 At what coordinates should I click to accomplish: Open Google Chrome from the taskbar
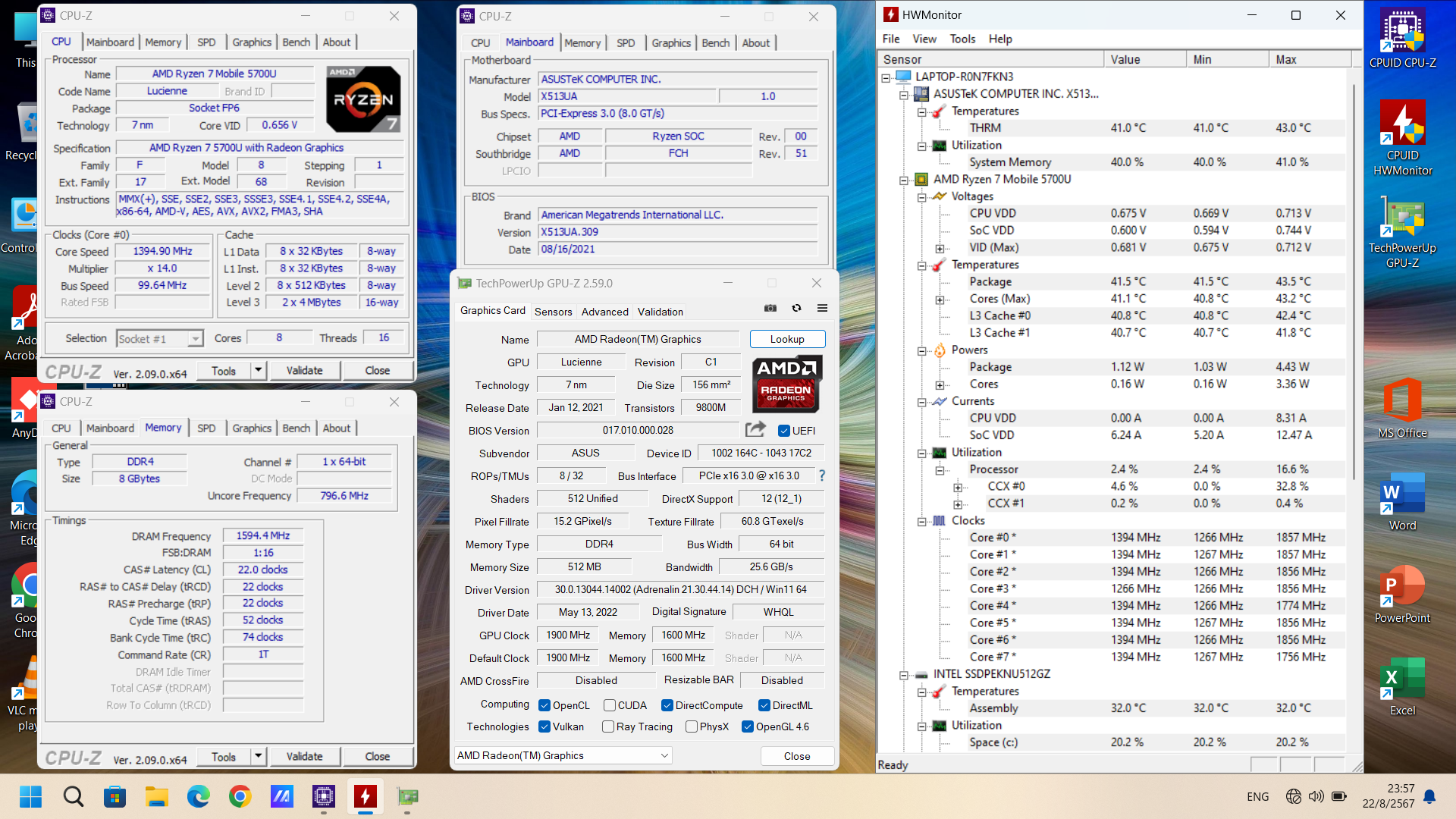tap(240, 796)
